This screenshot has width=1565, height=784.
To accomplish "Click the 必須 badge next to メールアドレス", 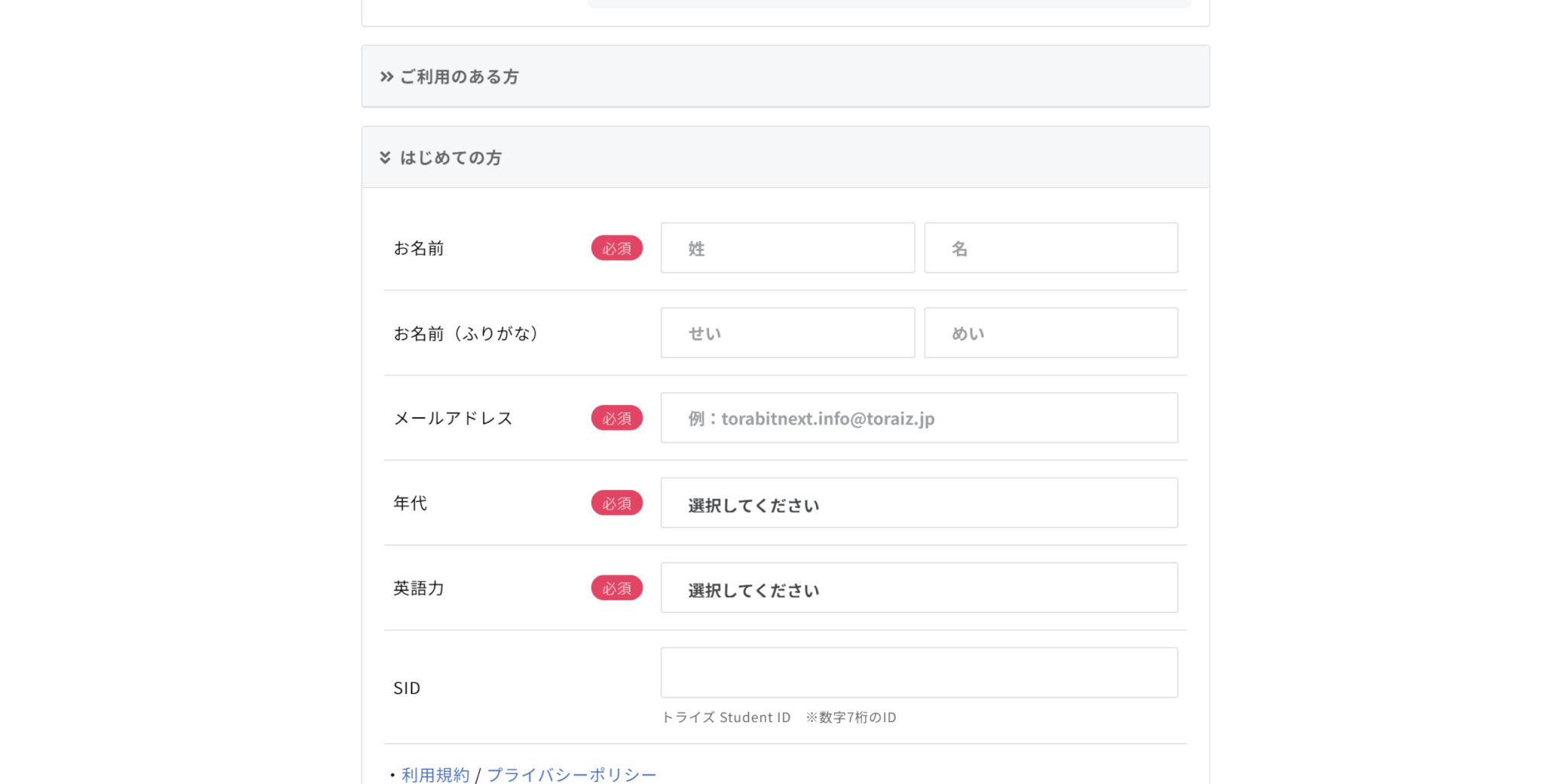I will coord(617,418).
